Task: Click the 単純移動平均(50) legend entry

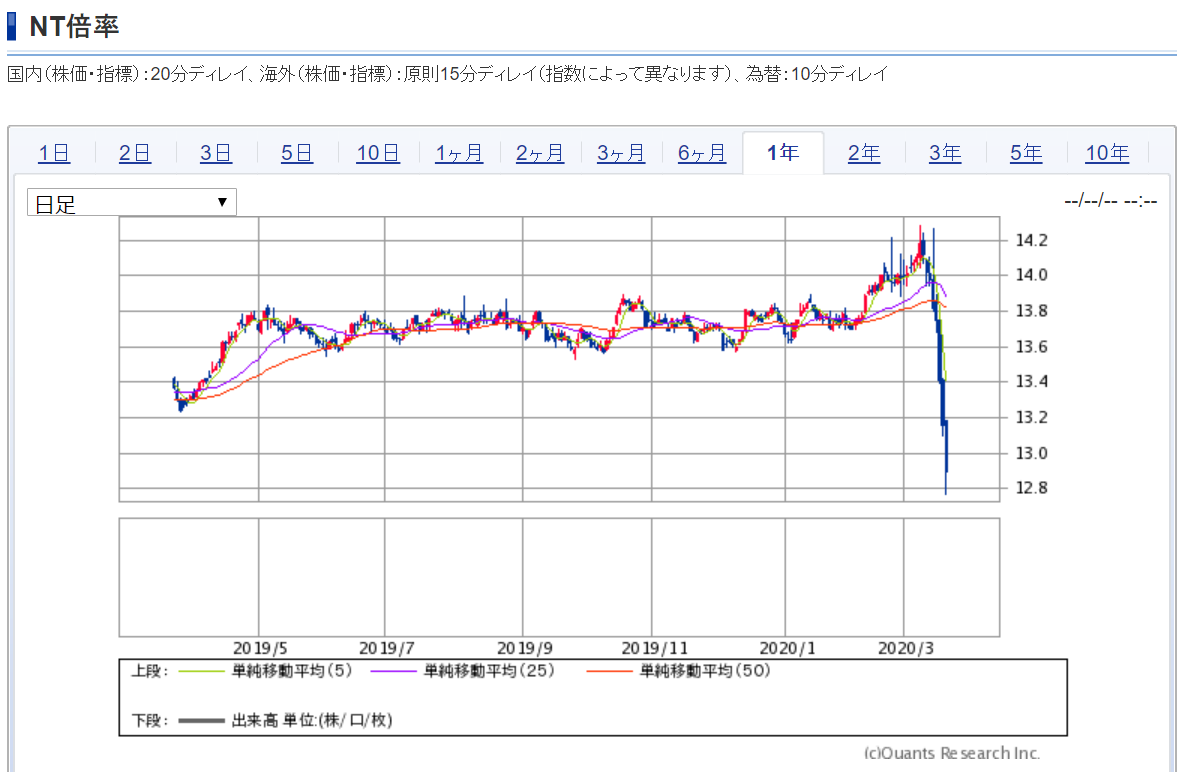Action: tap(705, 671)
